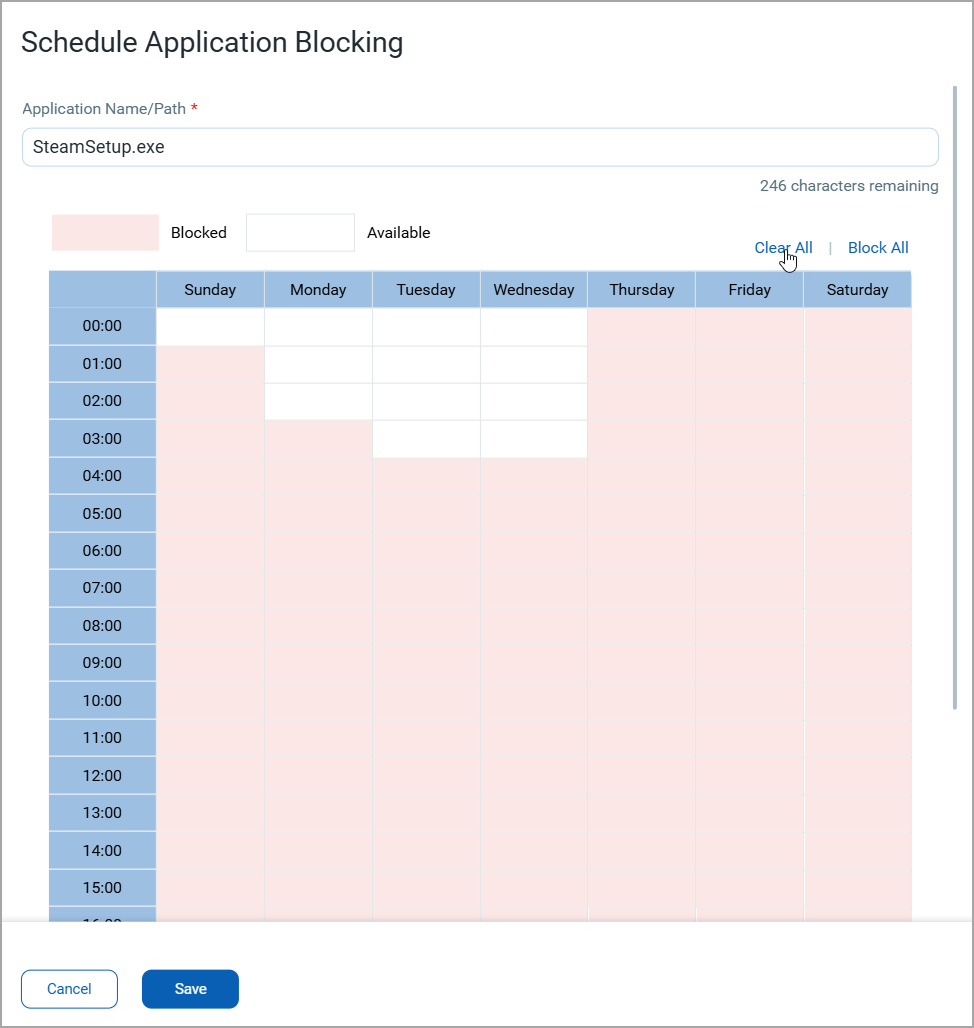Toggle the Wednesday 02:00 schedule cell
974x1028 pixels.
coord(534,401)
